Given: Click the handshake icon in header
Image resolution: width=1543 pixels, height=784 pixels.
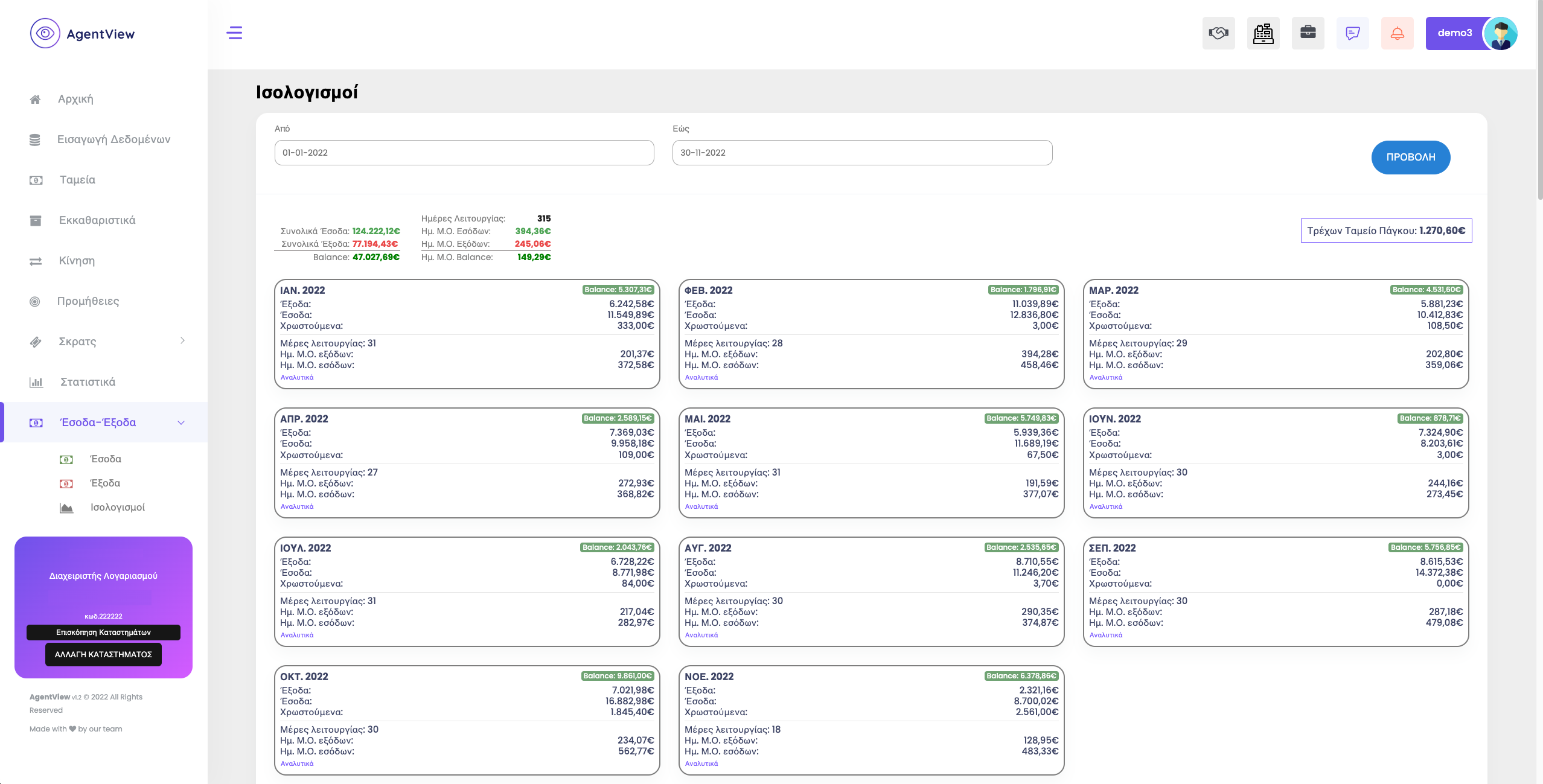Looking at the screenshot, I should pos(1218,33).
